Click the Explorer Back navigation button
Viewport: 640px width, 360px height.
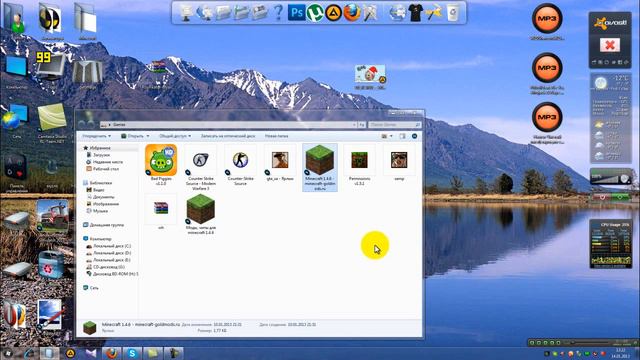(81, 124)
